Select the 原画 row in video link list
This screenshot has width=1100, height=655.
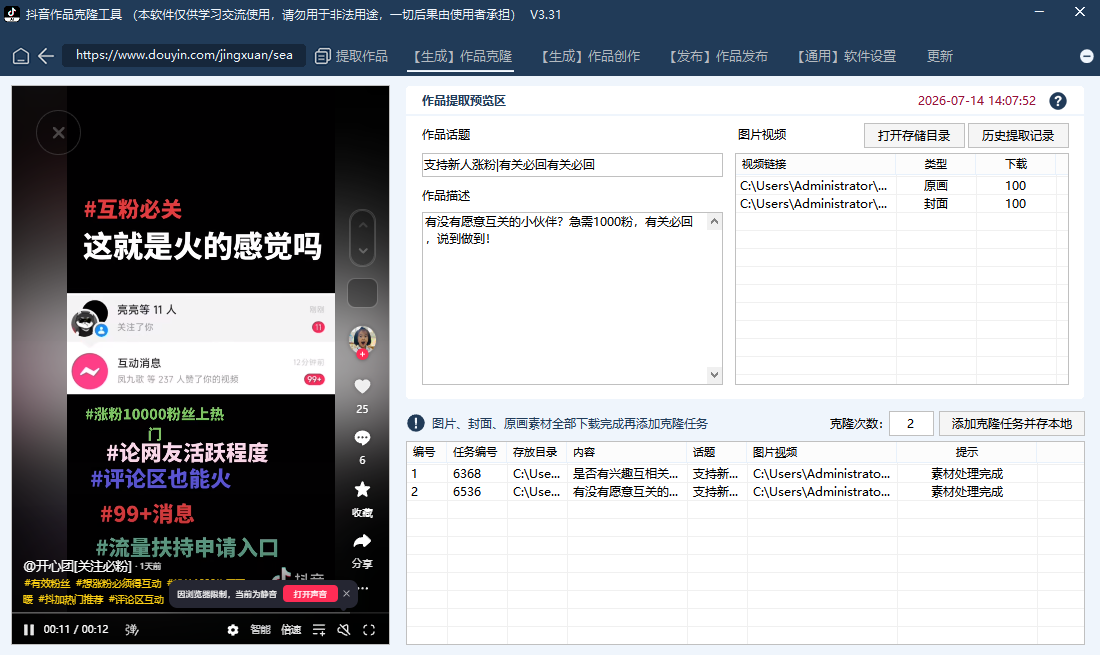tap(901, 185)
